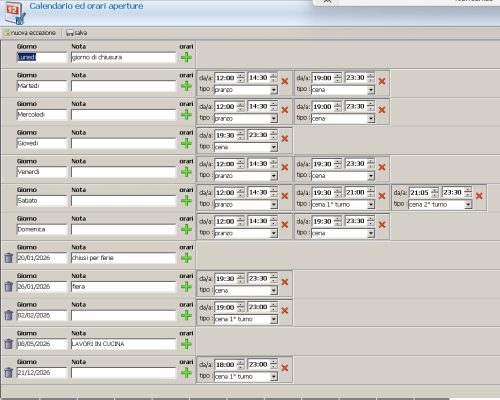
Task: Click the Lunedì day name field
Action: [42, 57]
